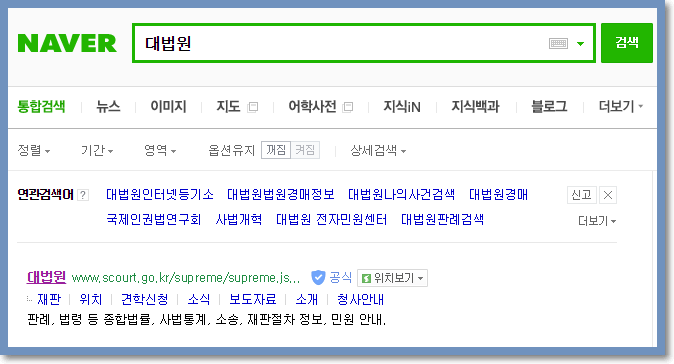Open related search 대법원법원경매정보
Viewport: 674px width, 364px height.
281,195
